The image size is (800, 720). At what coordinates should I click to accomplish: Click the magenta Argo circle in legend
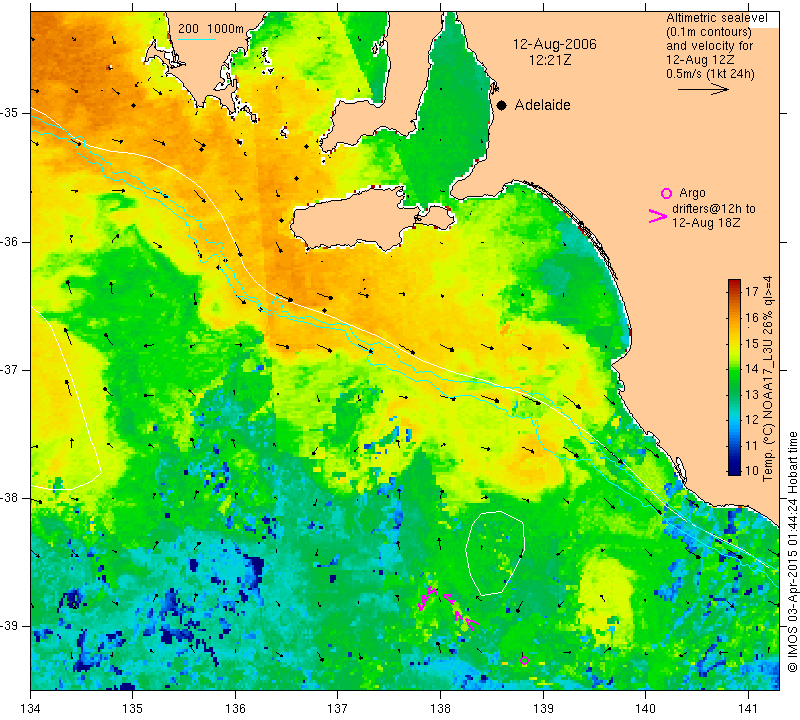666,193
